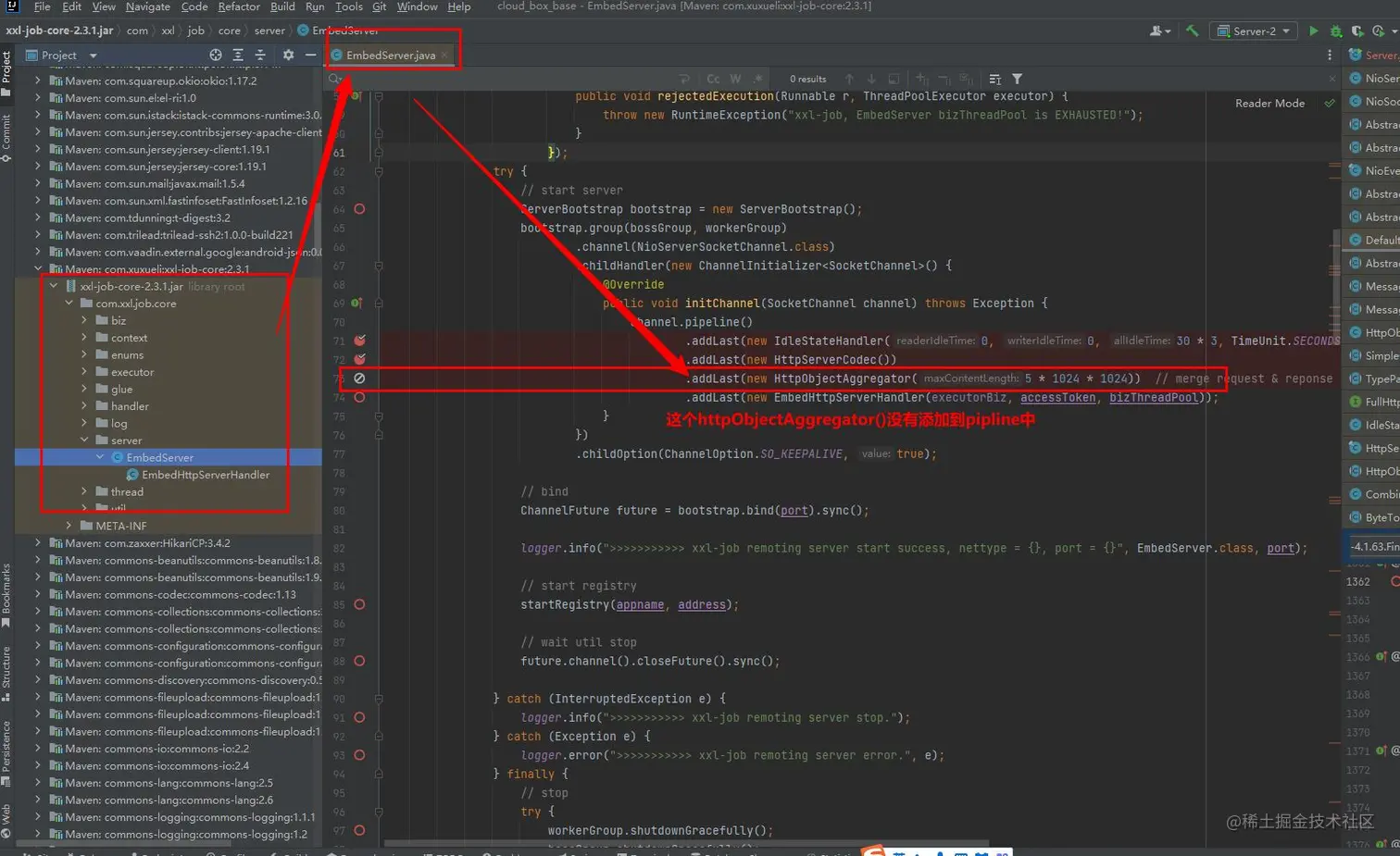Toggle breakpoint on line 85
The height and width of the screenshot is (856, 1400).
(359, 604)
